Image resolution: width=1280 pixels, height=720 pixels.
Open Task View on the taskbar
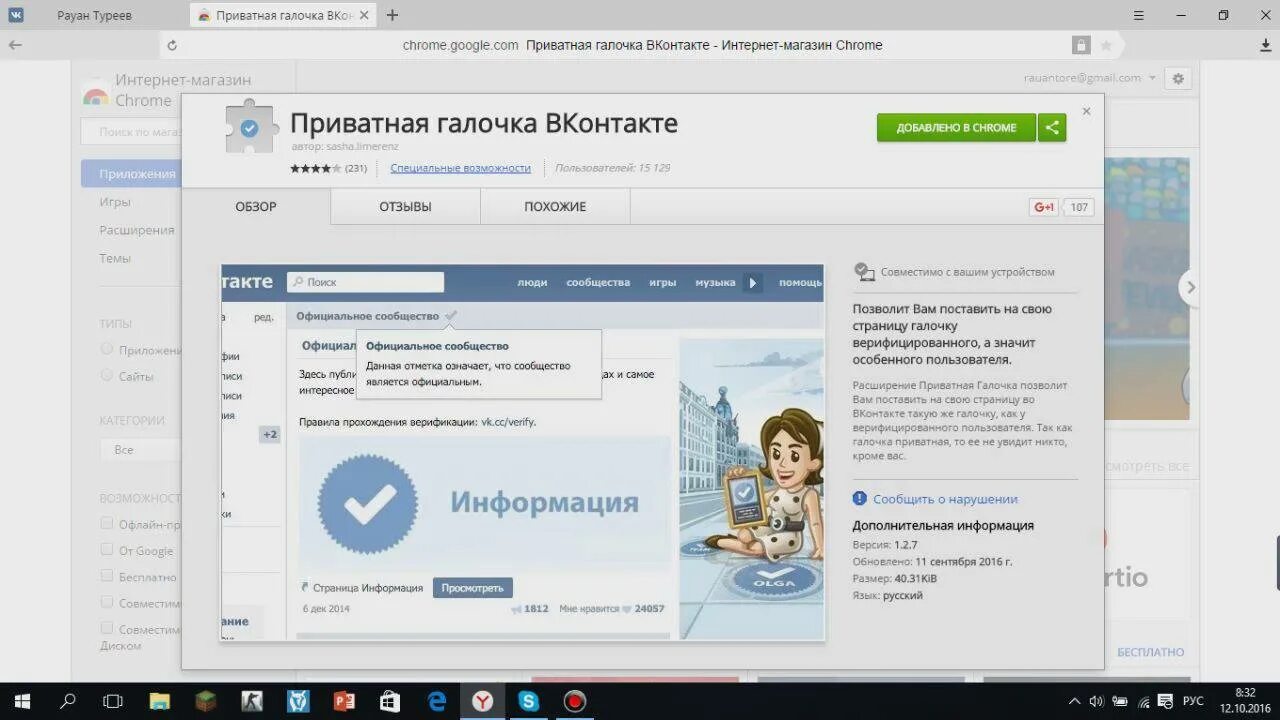[x=113, y=701]
